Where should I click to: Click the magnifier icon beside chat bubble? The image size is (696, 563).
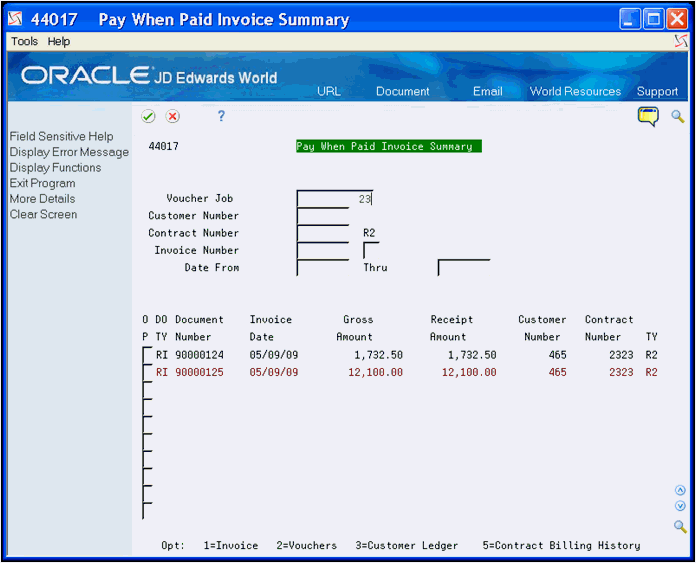677,117
